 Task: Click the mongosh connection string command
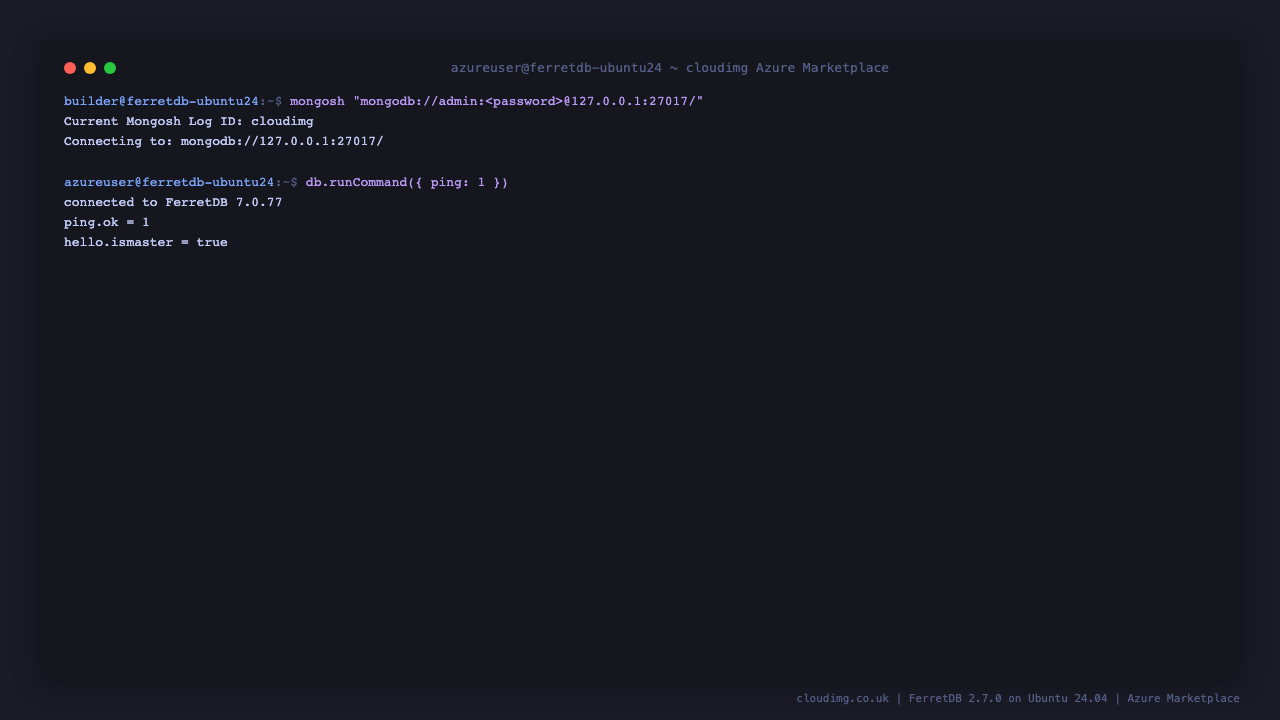point(497,101)
